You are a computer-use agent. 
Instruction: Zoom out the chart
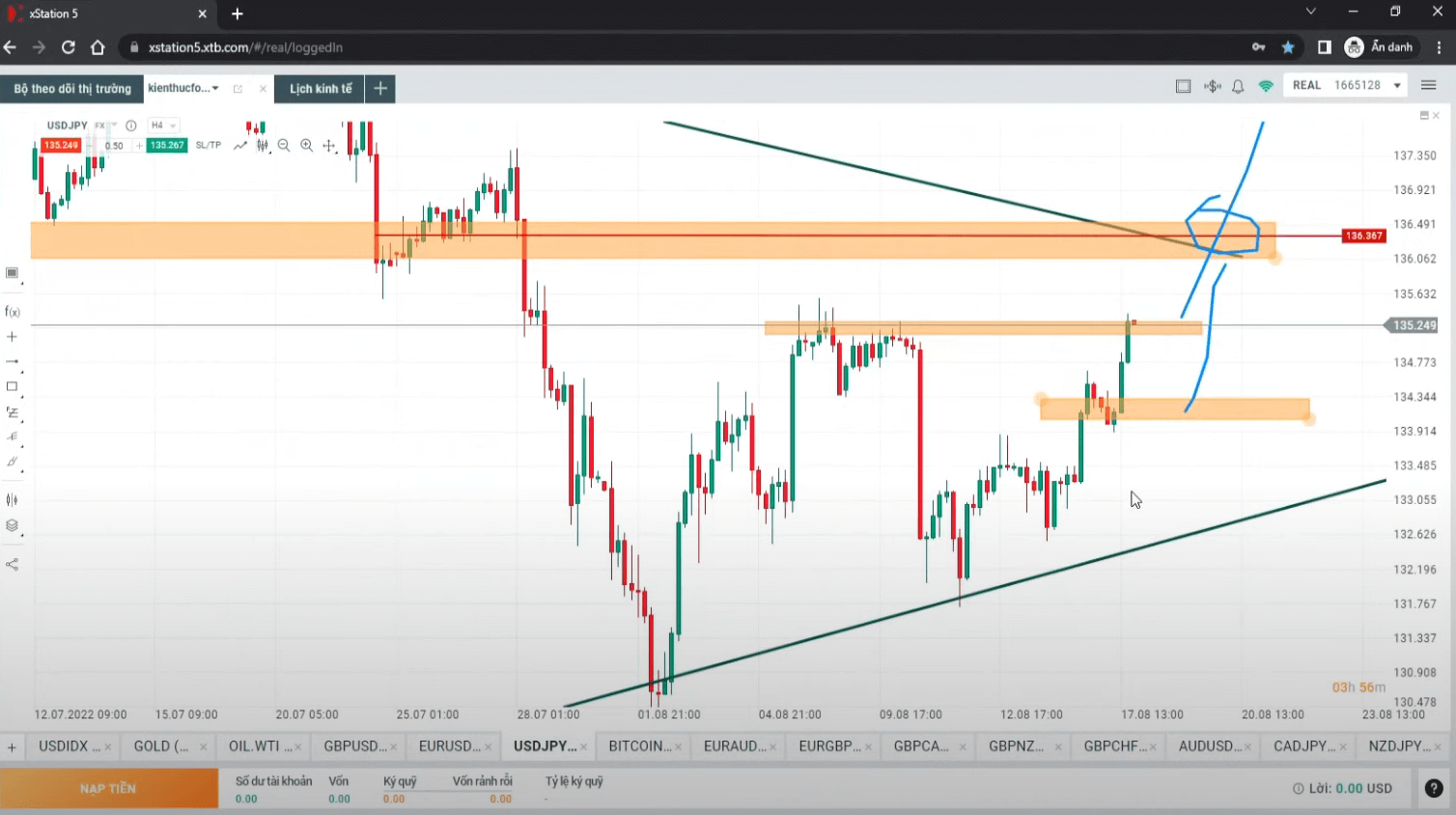click(x=284, y=145)
